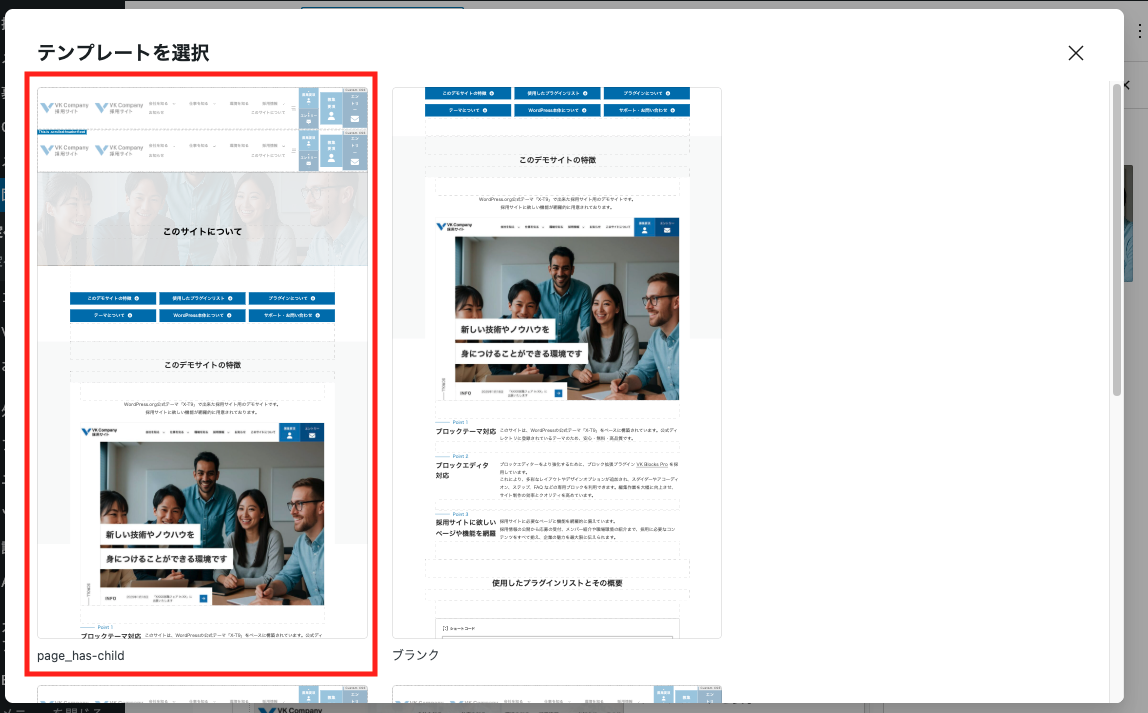Click the page_has-child template name label
1148x713 pixels.
[x=79, y=655]
